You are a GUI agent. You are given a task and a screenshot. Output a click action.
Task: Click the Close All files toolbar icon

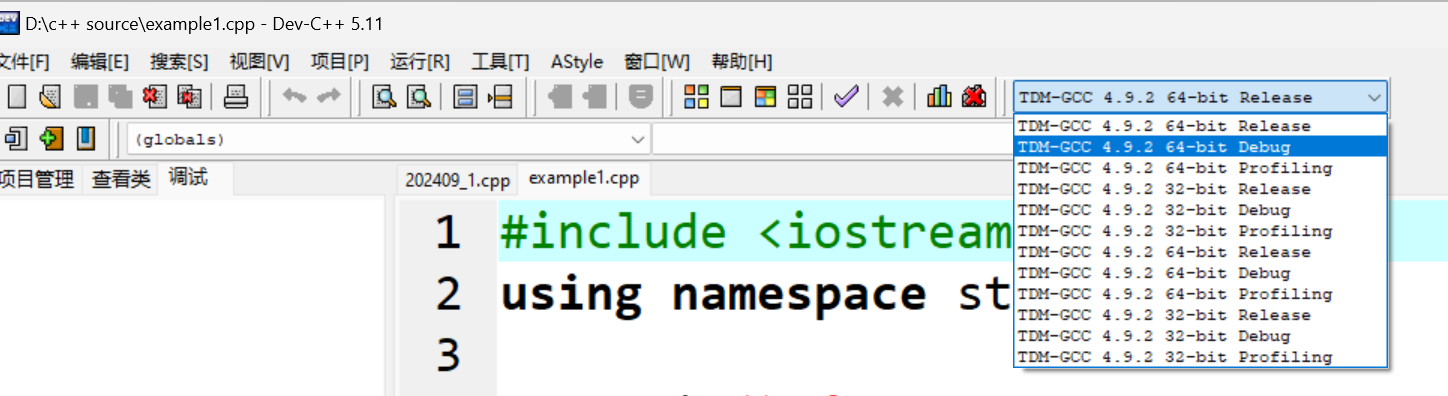click(189, 97)
